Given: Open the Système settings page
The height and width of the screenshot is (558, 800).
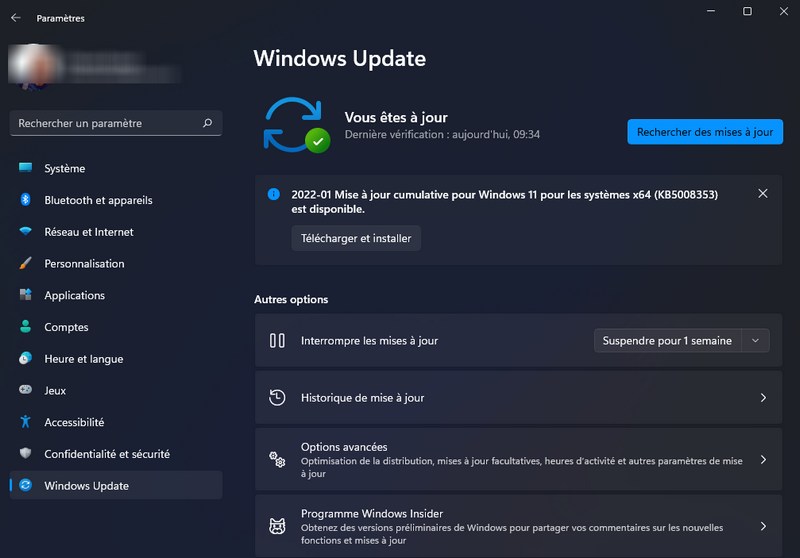Looking at the screenshot, I should point(116,168).
